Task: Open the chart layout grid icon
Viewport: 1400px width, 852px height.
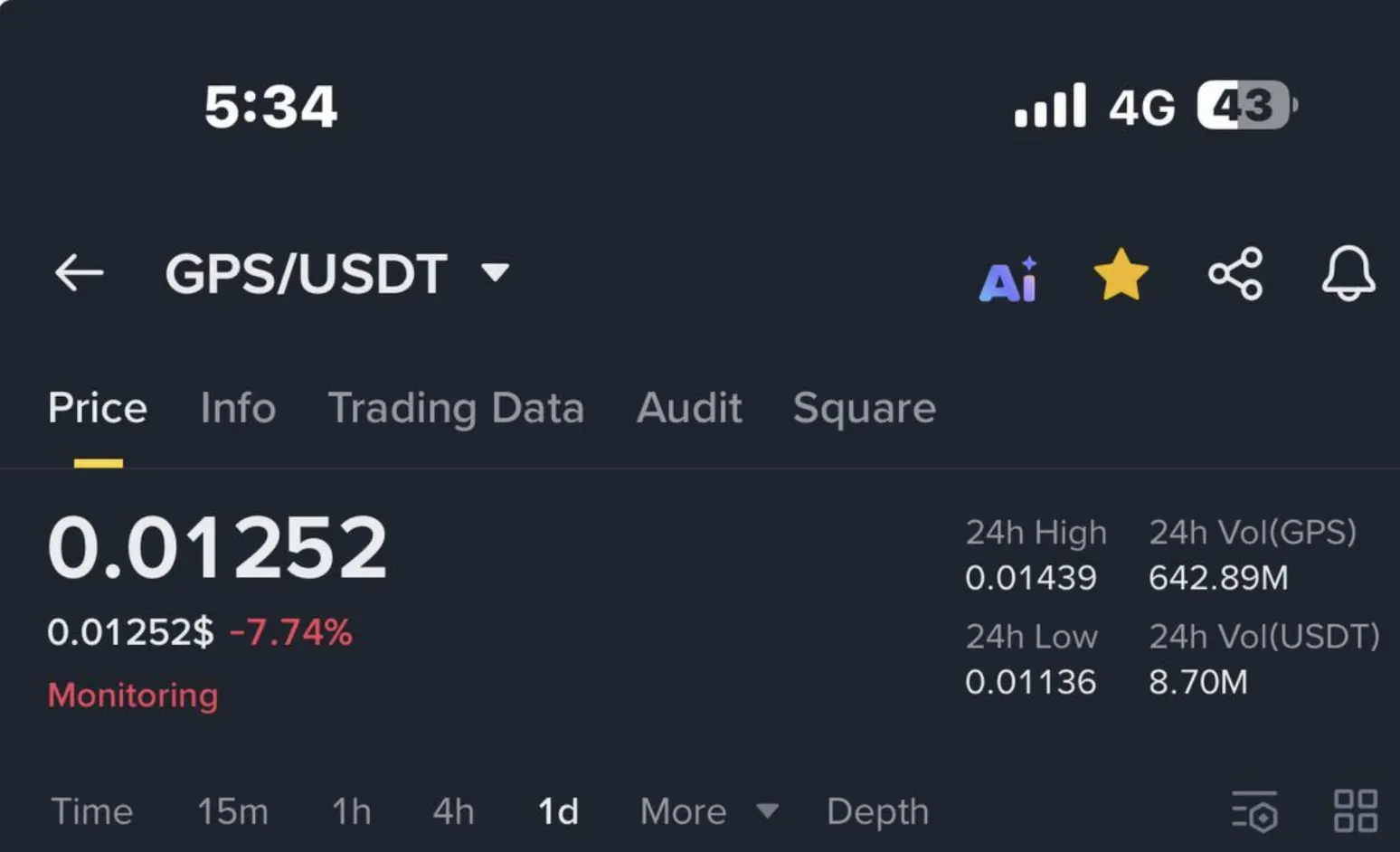Action: (x=1356, y=810)
